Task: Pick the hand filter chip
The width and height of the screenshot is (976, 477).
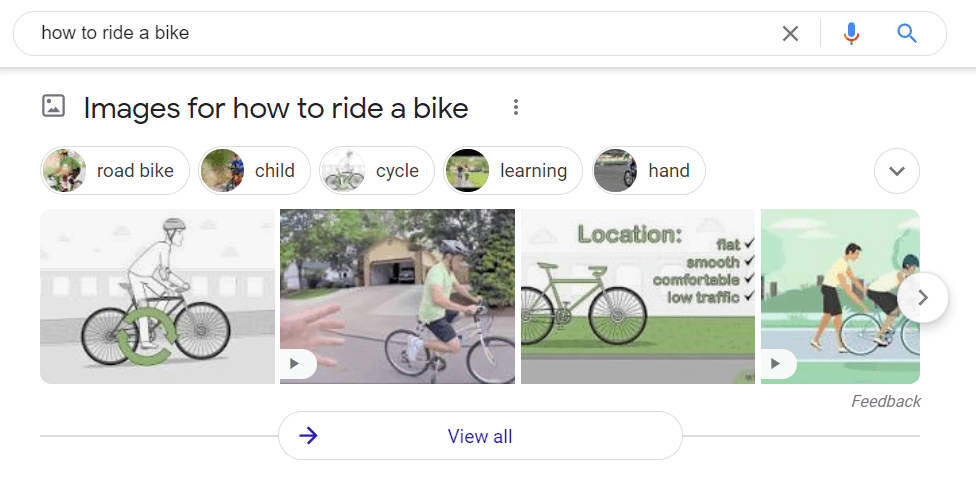Action: click(648, 171)
